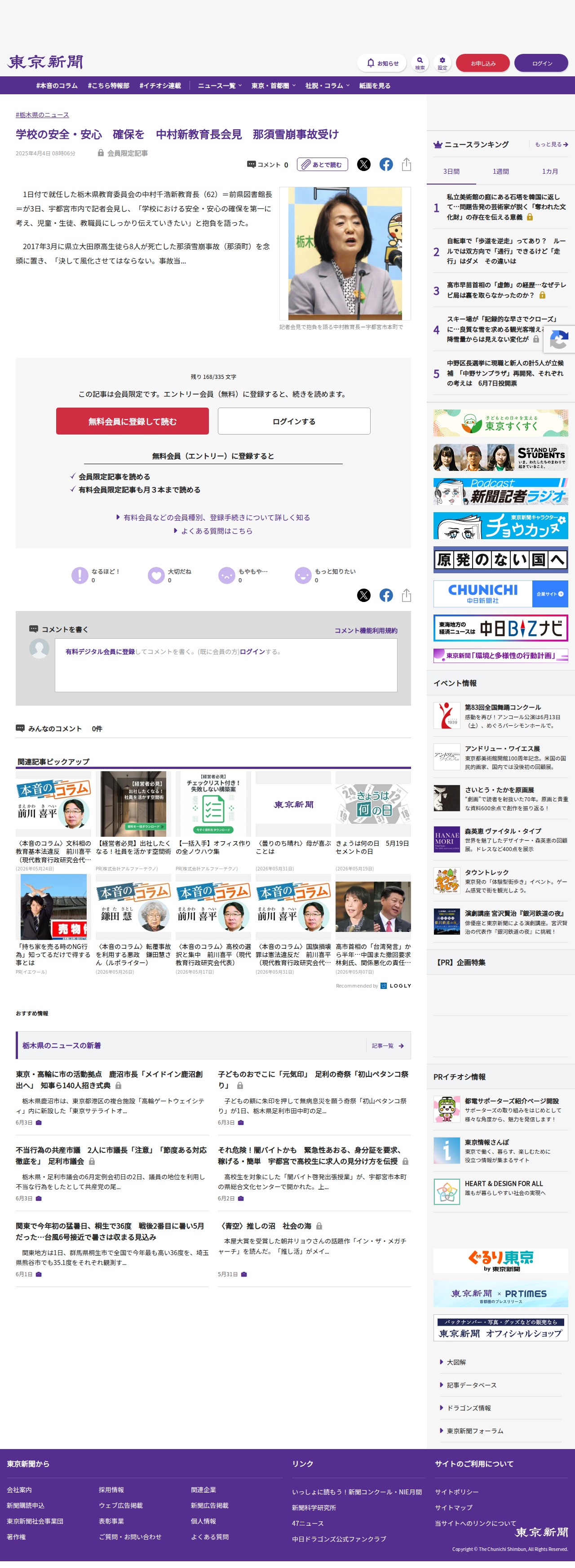Open article photo of 中村教育長
This screenshot has height=1568, width=575.
click(345, 253)
